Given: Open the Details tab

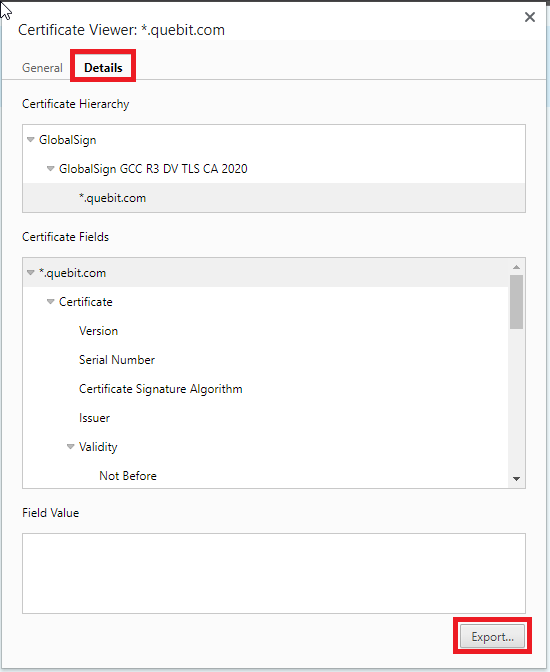Looking at the screenshot, I should click(x=103, y=68).
